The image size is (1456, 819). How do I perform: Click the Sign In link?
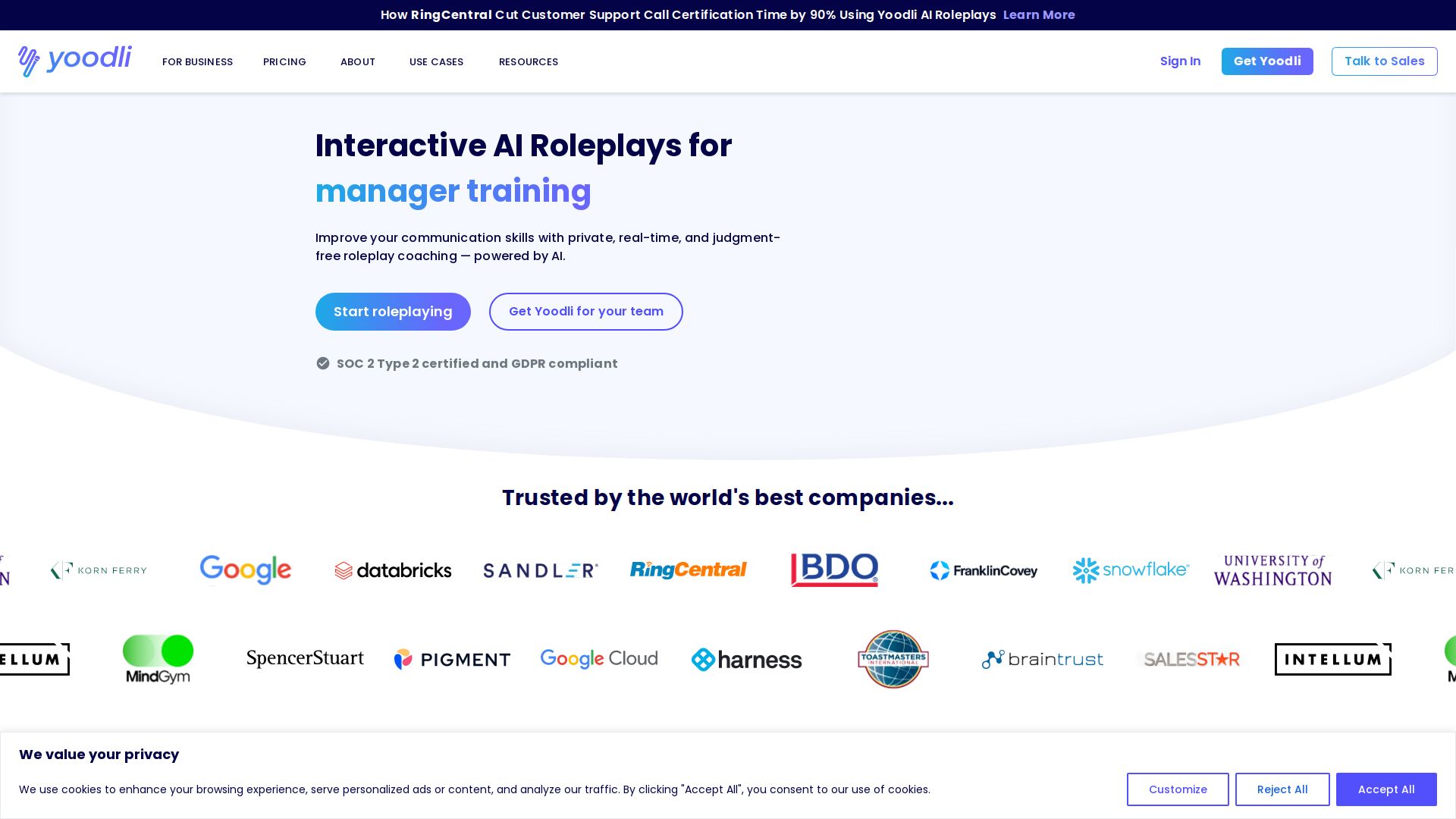1180,61
